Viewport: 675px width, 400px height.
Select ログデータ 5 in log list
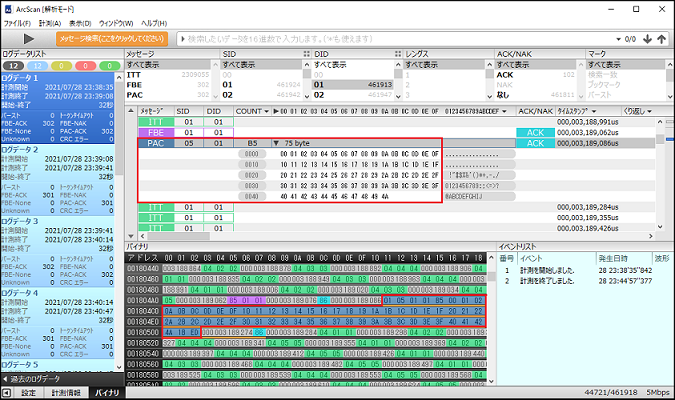(57, 366)
